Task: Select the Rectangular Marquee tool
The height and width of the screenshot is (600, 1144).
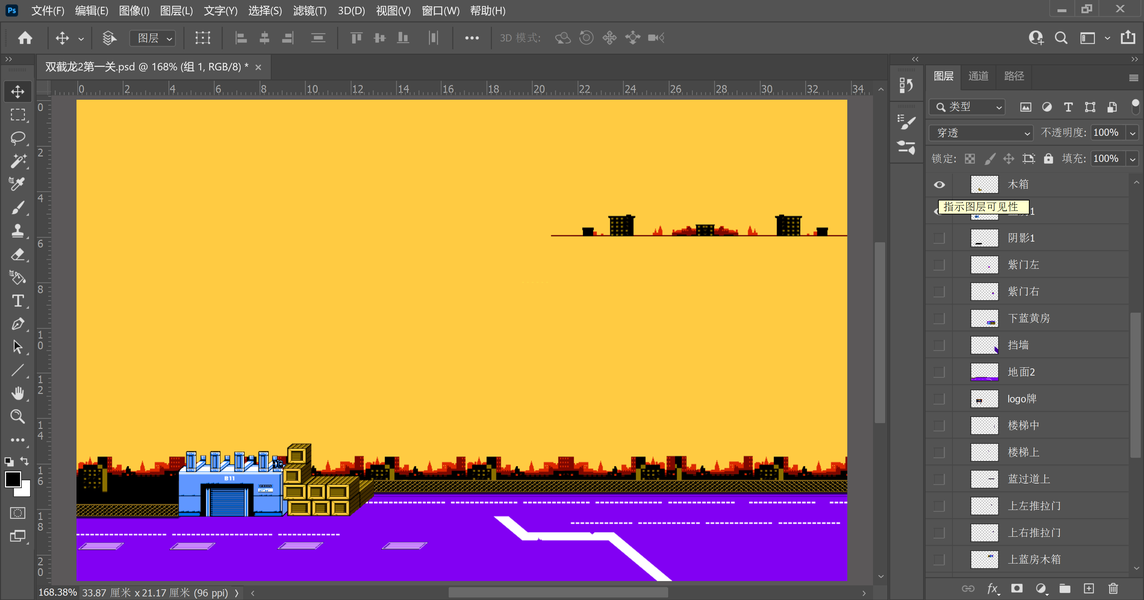Action: click(x=18, y=115)
